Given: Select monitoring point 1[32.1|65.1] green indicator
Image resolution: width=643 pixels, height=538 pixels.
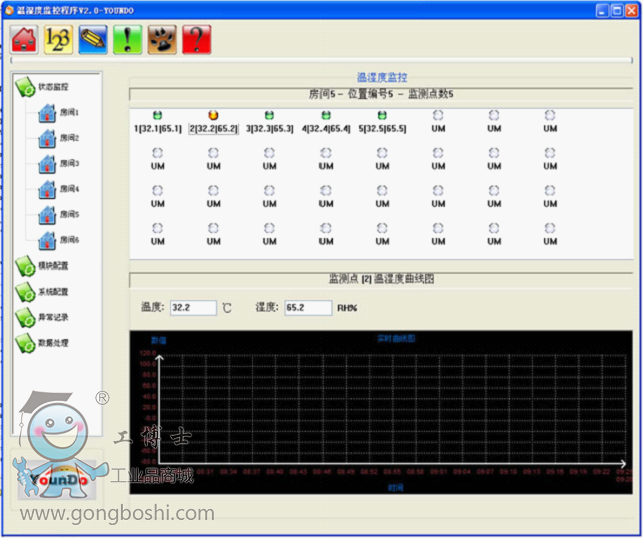Looking at the screenshot, I should click(x=157, y=116).
